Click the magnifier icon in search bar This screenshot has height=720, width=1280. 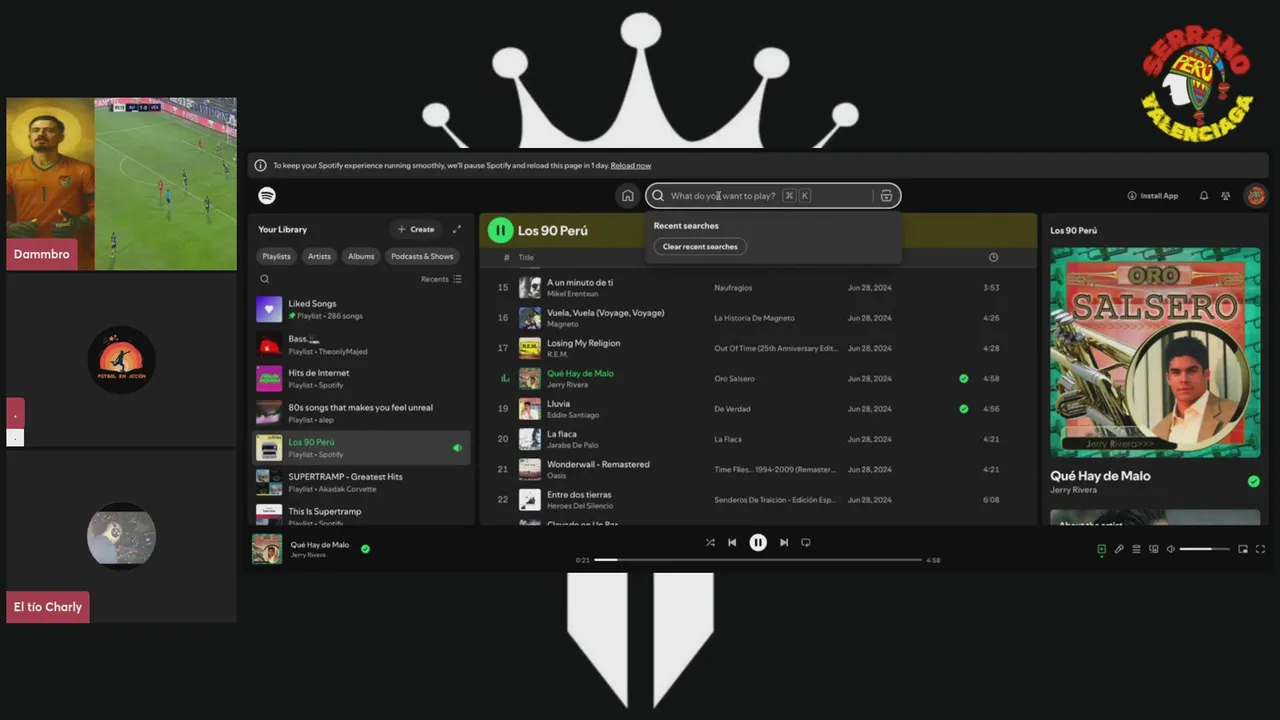[658, 196]
